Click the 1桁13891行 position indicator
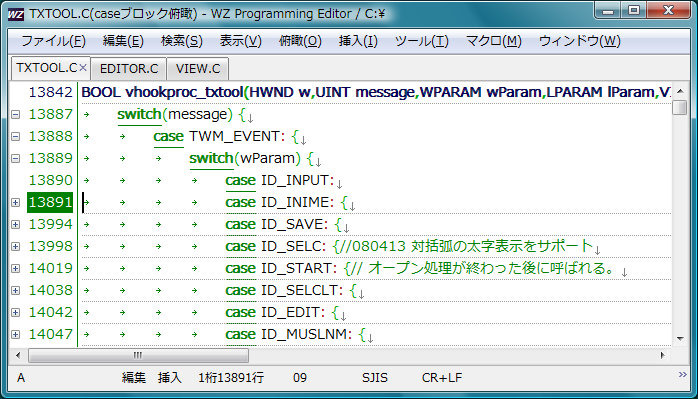698x399 pixels. [x=231, y=378]
